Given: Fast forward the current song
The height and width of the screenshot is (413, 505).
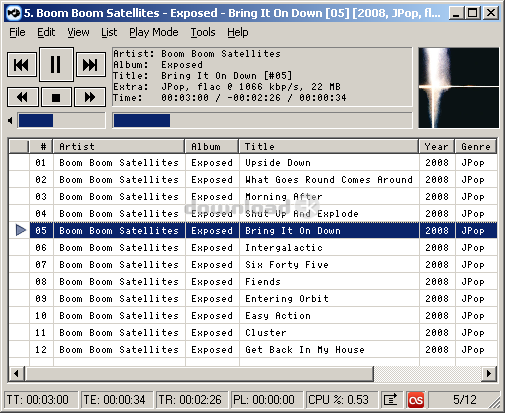Looking at the screenshot, I should pos(90,97).
